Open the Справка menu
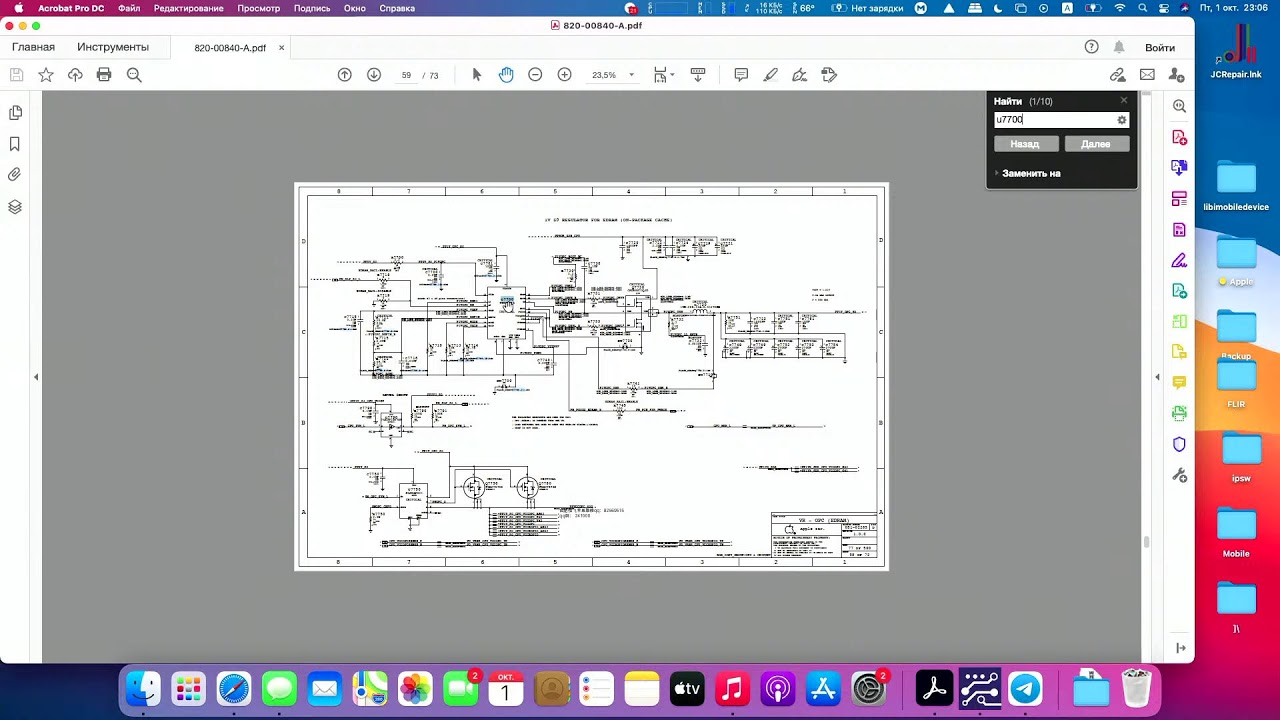This screenshot has height=720, width=1280. point(397,8)
